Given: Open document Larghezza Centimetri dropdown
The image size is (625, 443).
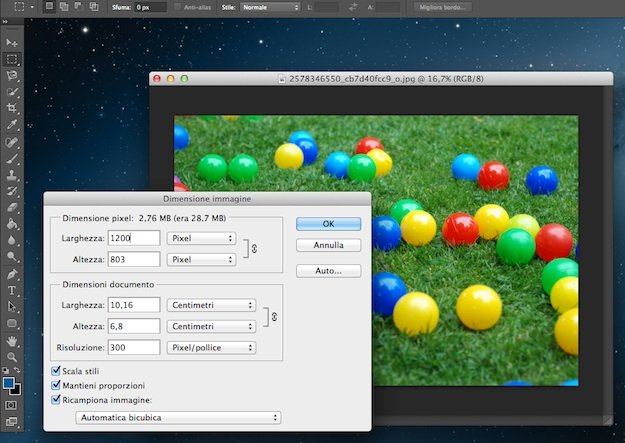Looking at the screenshot, I should coord(211,305).
